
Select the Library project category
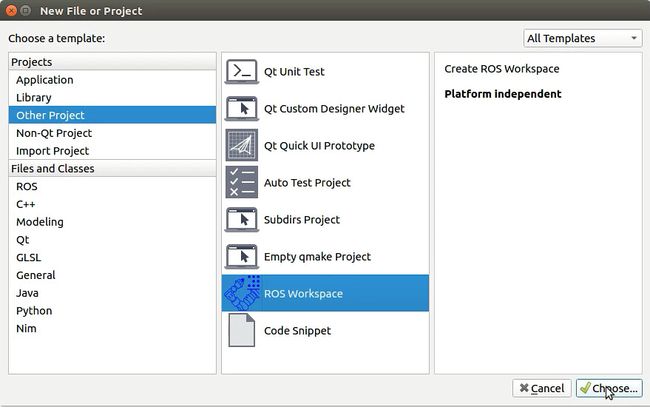(112, 97)
